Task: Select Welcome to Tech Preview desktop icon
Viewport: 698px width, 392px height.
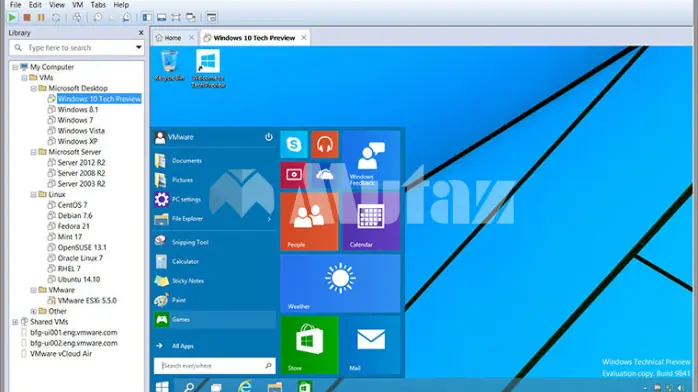Action: click(x=208, y=69)
